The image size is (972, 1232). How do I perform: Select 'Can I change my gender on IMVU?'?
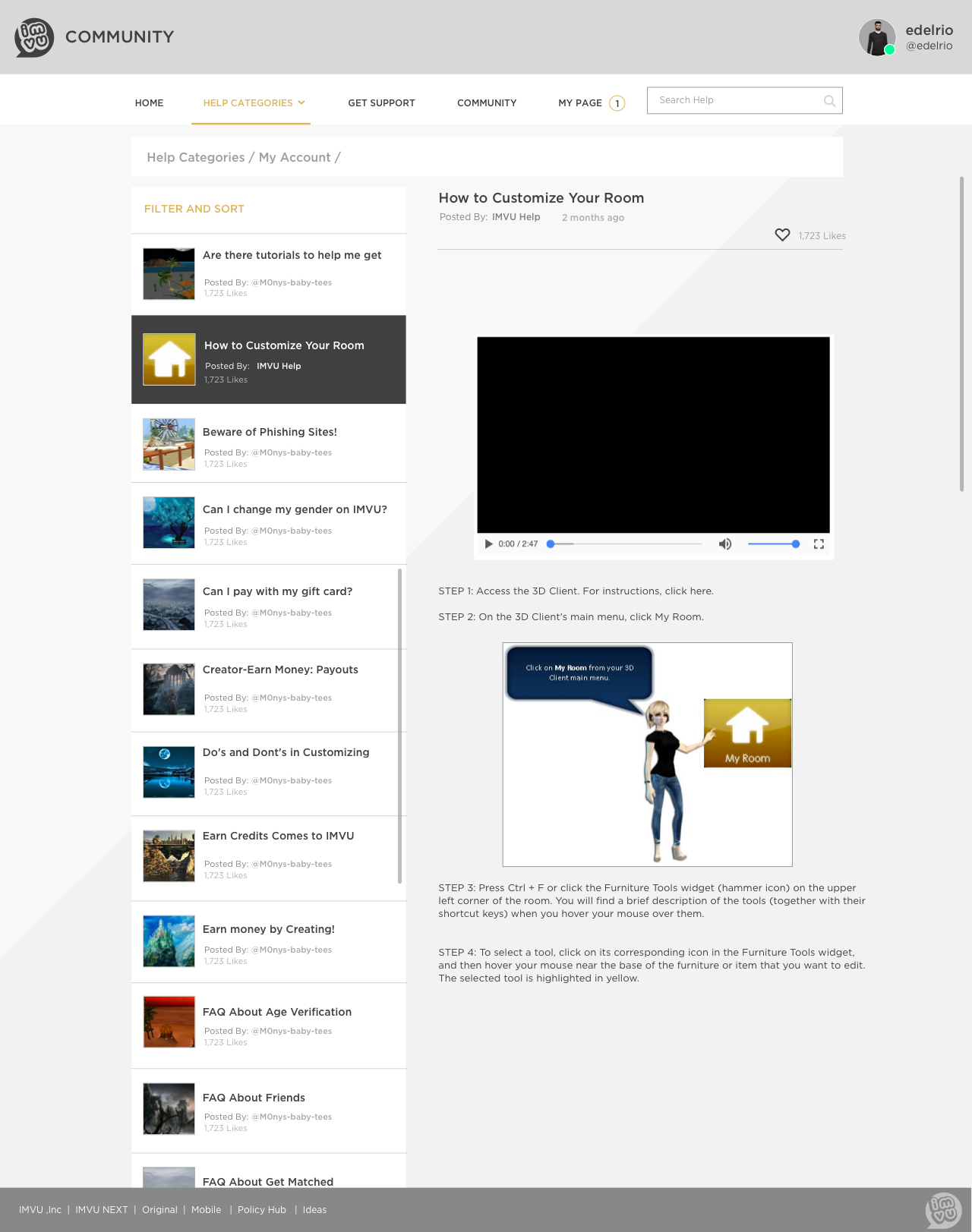coord(295,509)
